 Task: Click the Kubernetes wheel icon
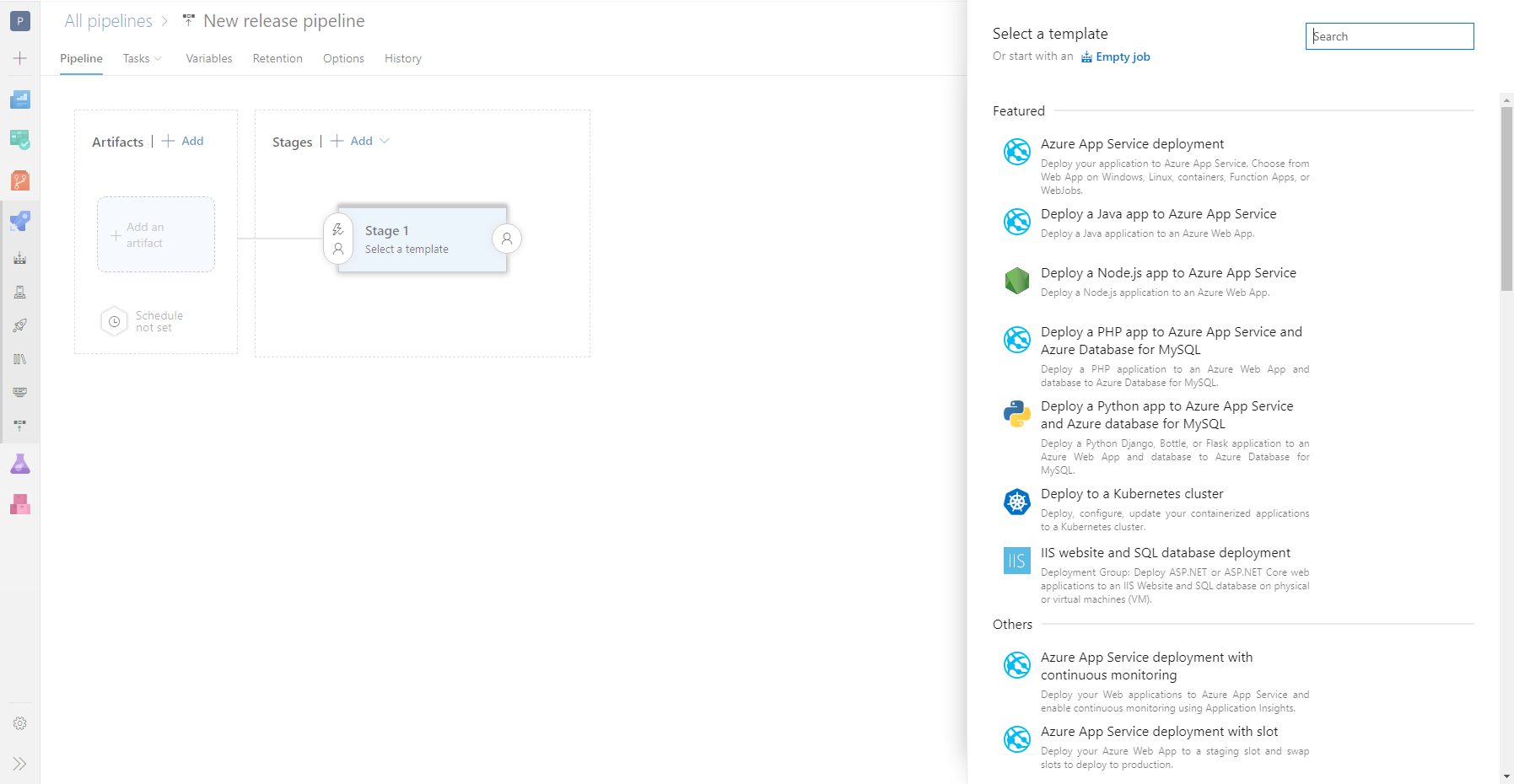pyautogui.click(x=1017, y=502)
